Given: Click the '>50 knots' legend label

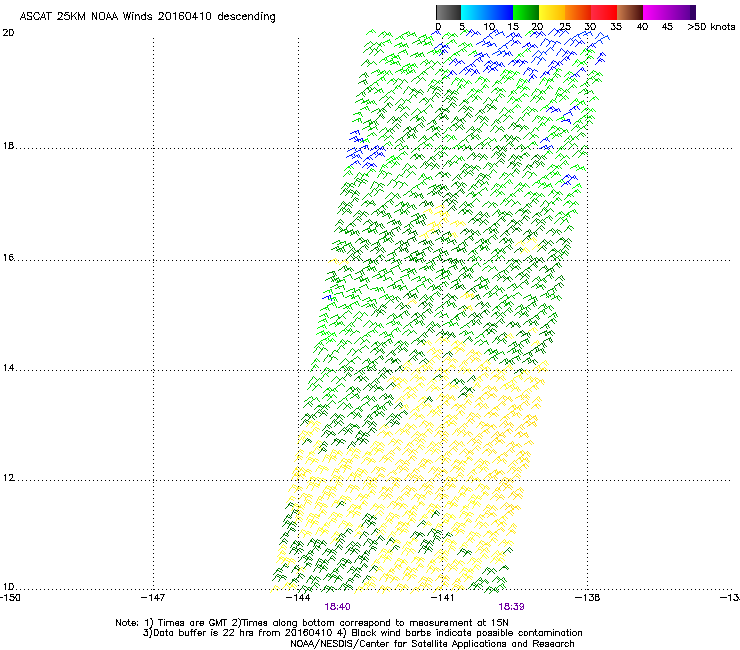Looking at the screenshot, I should click(711, 27).
